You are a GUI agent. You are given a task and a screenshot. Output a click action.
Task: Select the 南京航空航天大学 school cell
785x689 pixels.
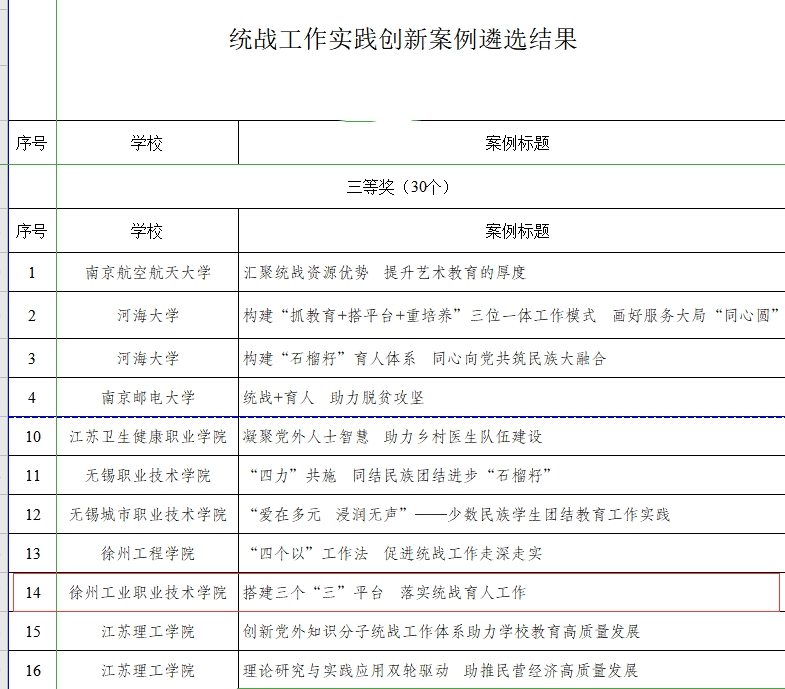coord(147,272)
